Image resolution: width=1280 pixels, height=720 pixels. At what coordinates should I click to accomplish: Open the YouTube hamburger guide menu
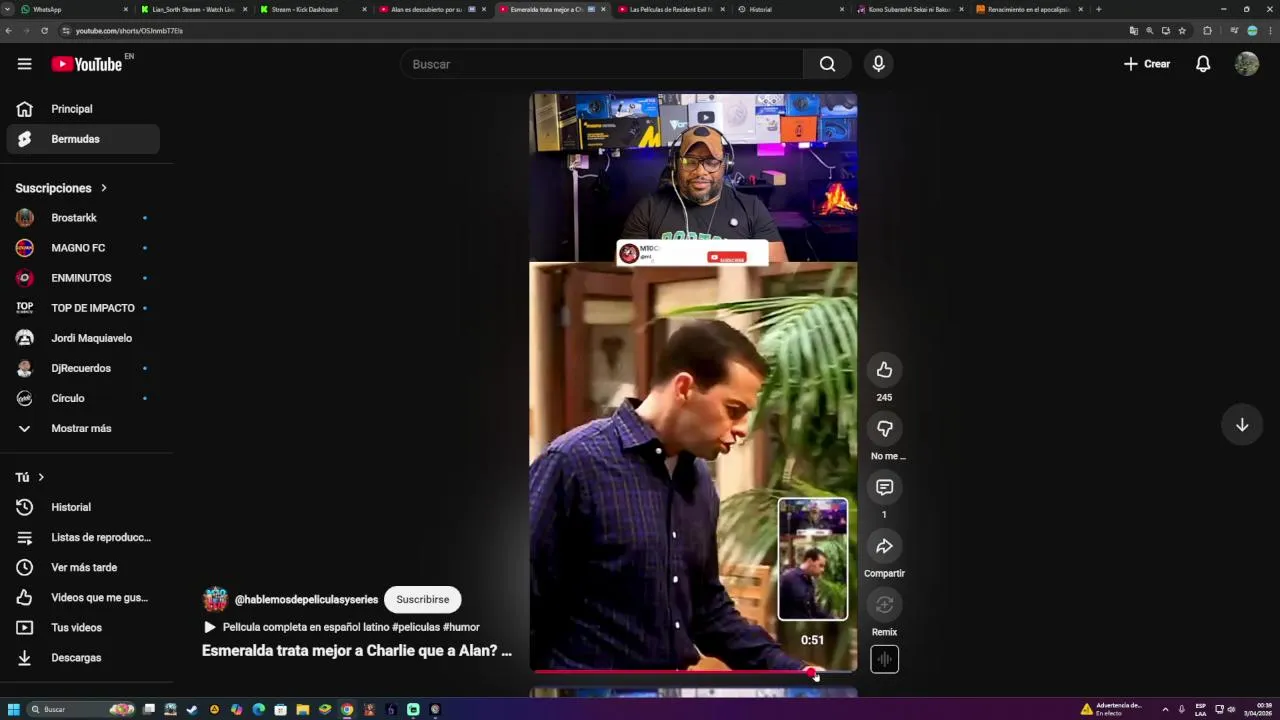24,64
